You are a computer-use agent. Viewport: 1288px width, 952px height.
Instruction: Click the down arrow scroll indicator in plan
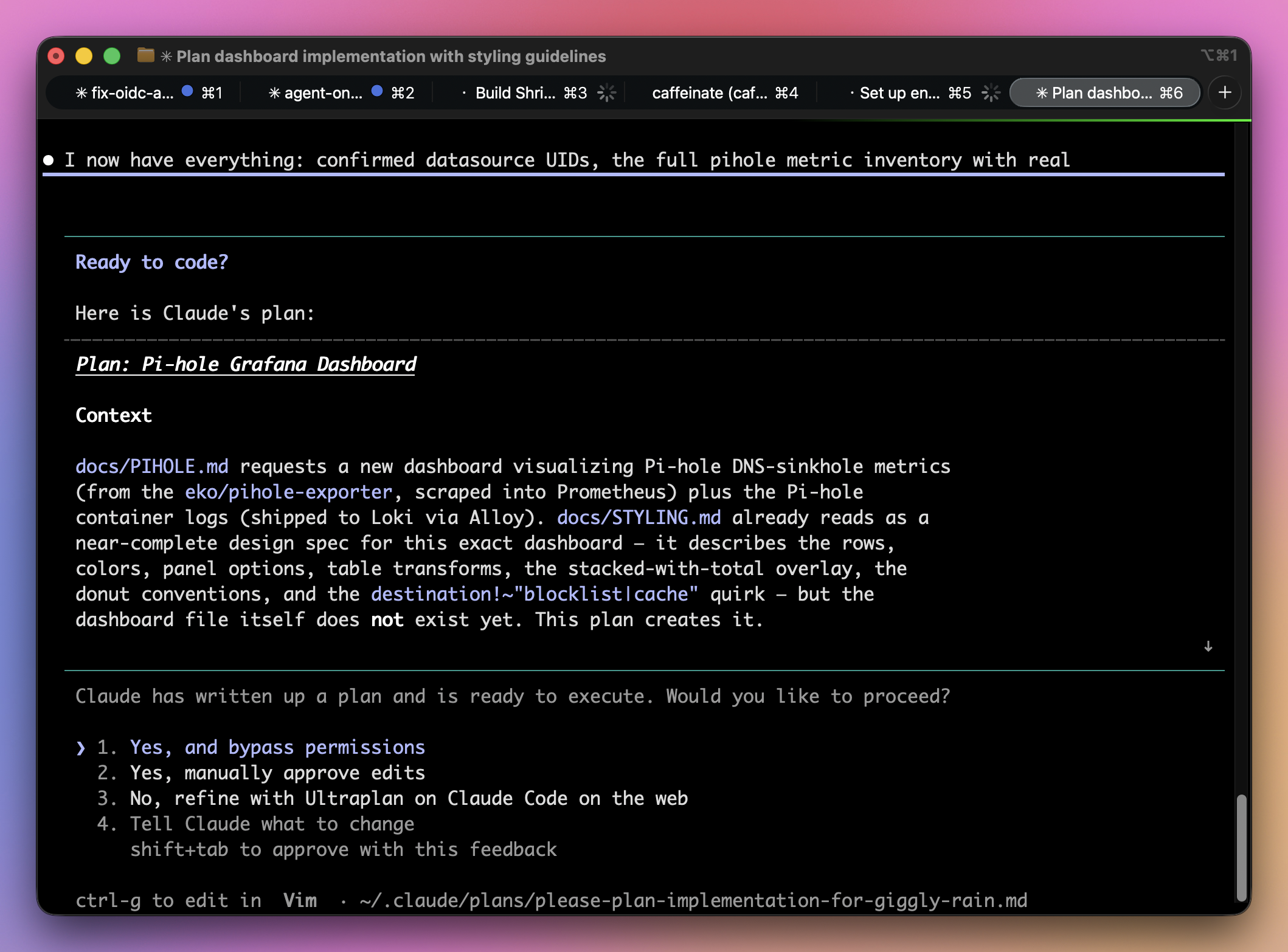(x=1208, y=646)
